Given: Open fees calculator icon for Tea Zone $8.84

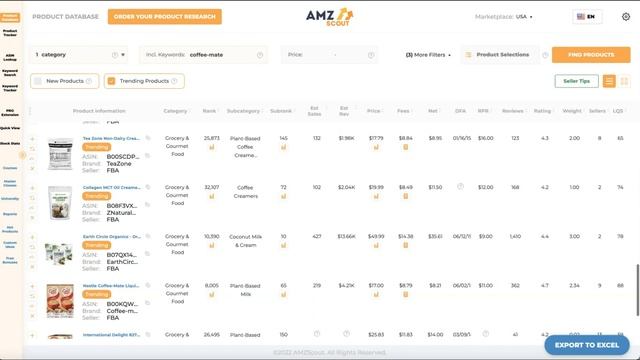Looking at the screenshot, I should click(405, 147).
